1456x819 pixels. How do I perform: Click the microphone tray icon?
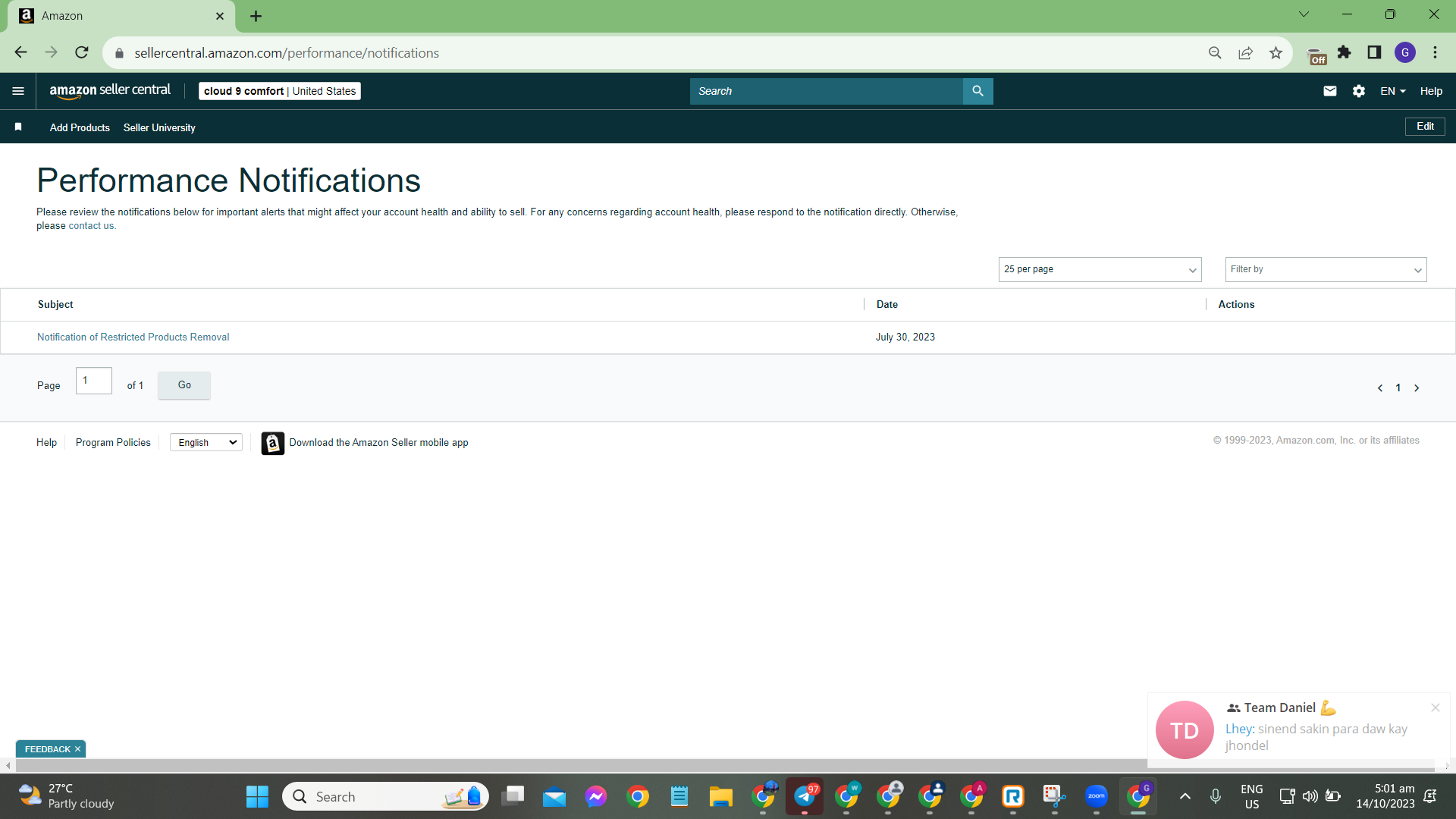(x=1216, y=796)
